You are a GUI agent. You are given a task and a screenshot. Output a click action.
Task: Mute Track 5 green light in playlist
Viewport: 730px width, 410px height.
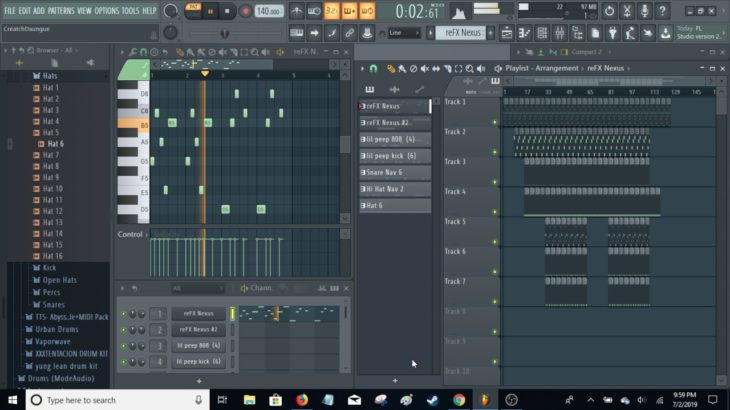click(494, 242)
